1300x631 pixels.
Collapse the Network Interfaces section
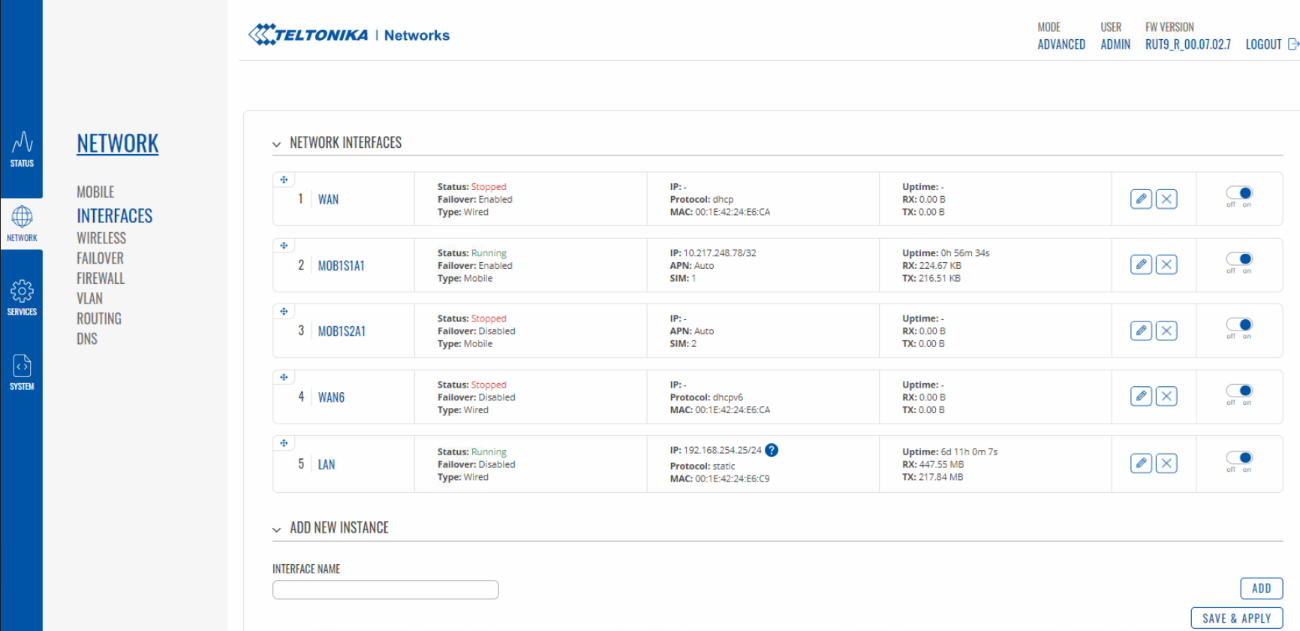tap(276, 143)
